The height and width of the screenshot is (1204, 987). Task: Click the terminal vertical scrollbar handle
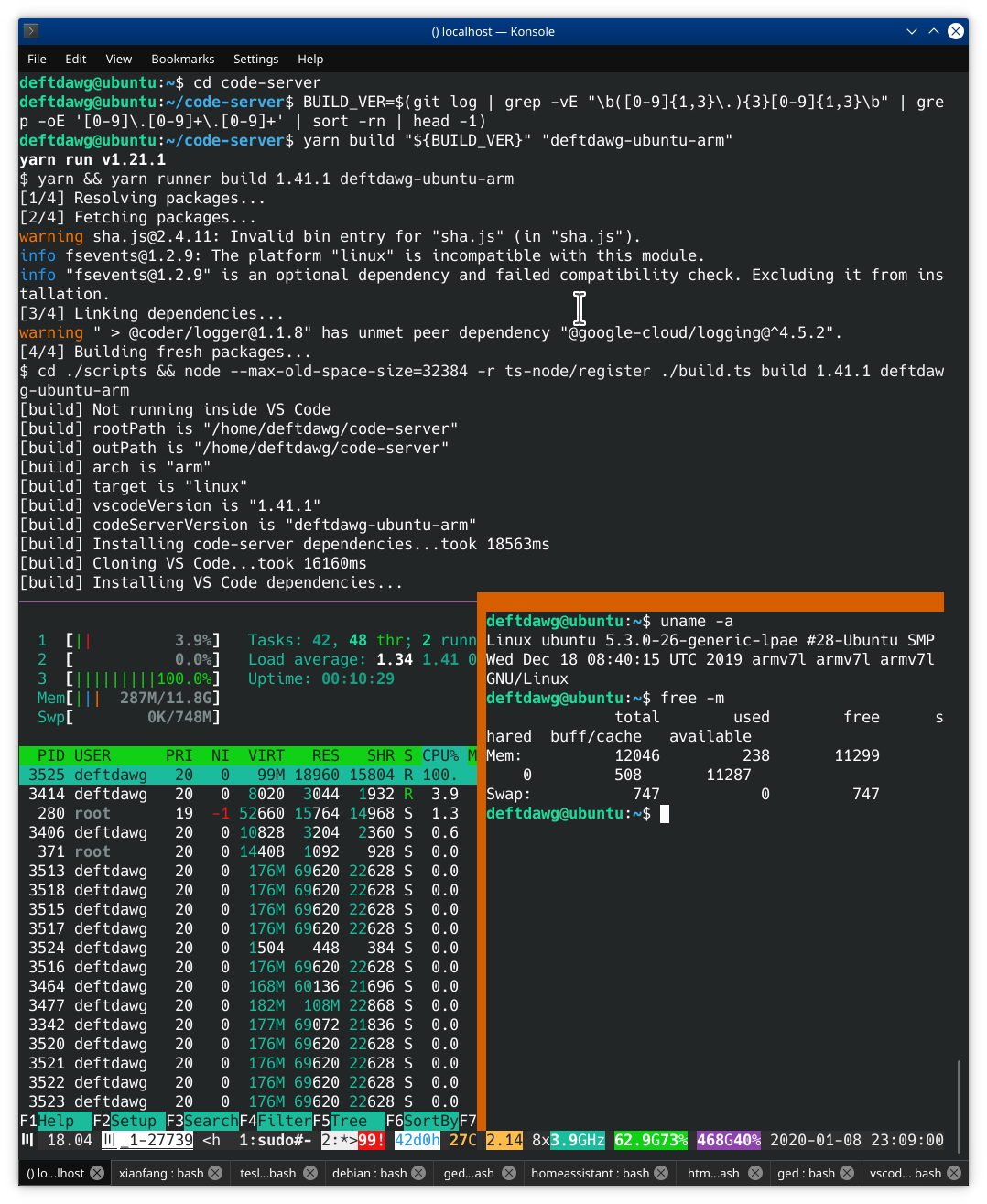959,1106
